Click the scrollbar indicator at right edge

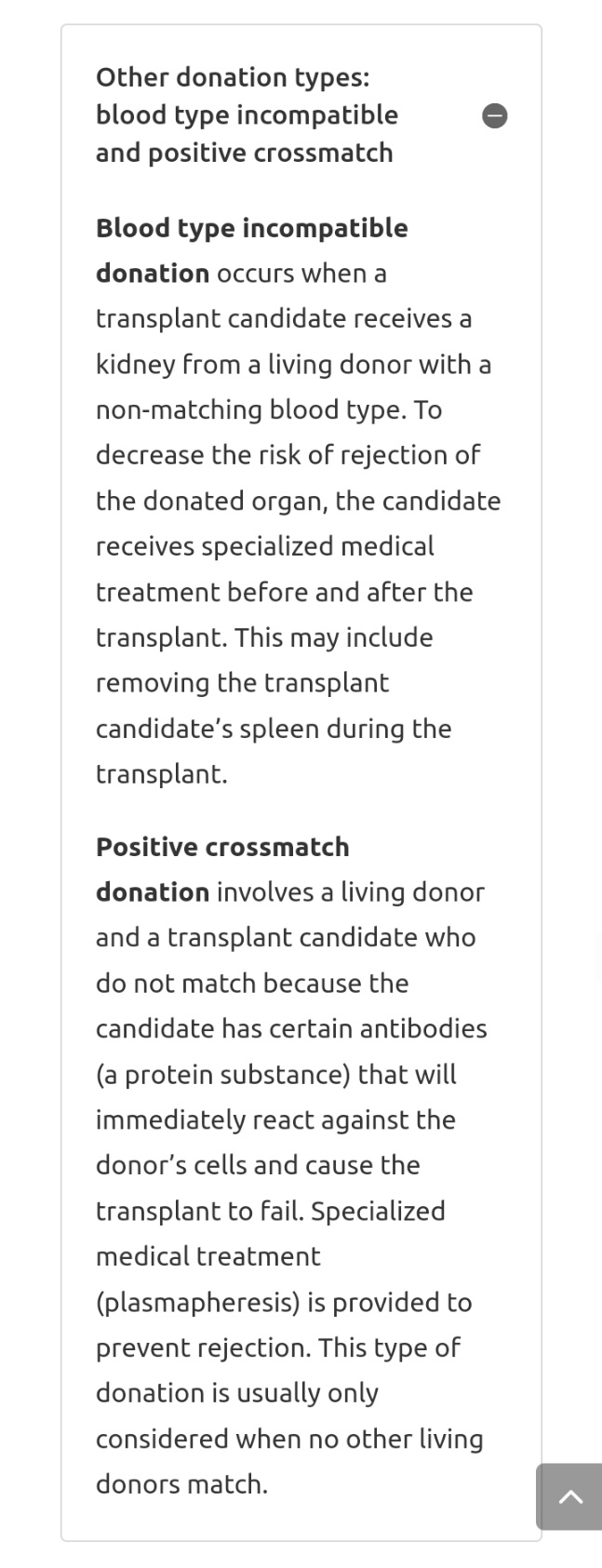(600, 960)
